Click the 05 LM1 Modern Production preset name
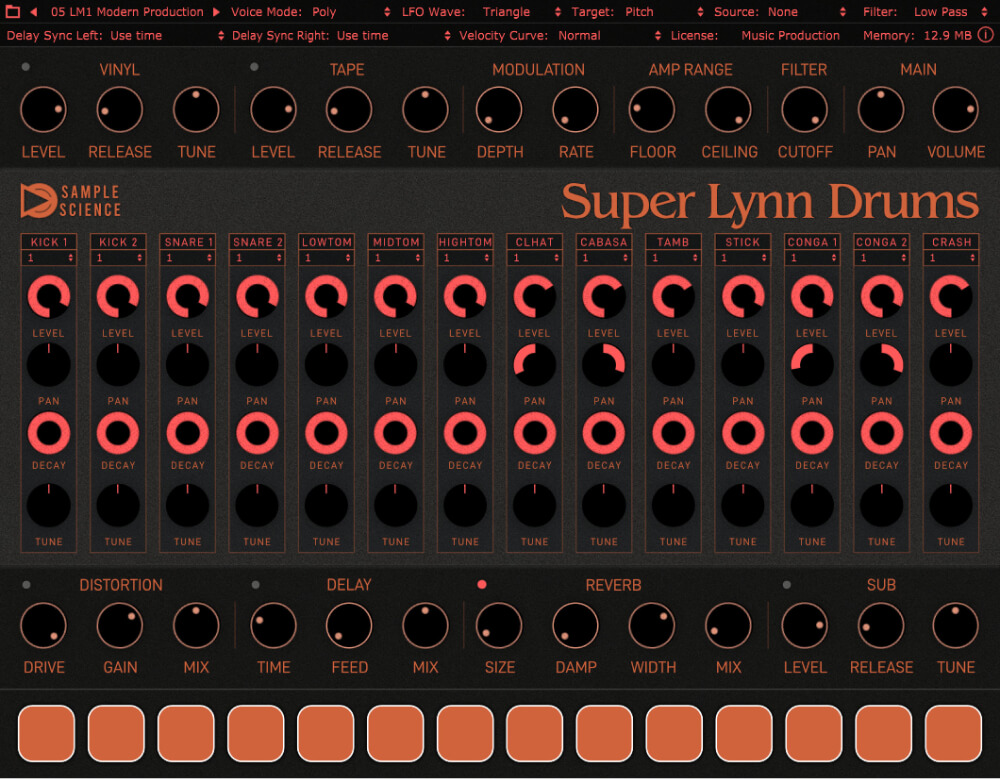This screenshot has width=1000, height=779. coord(127,11)
